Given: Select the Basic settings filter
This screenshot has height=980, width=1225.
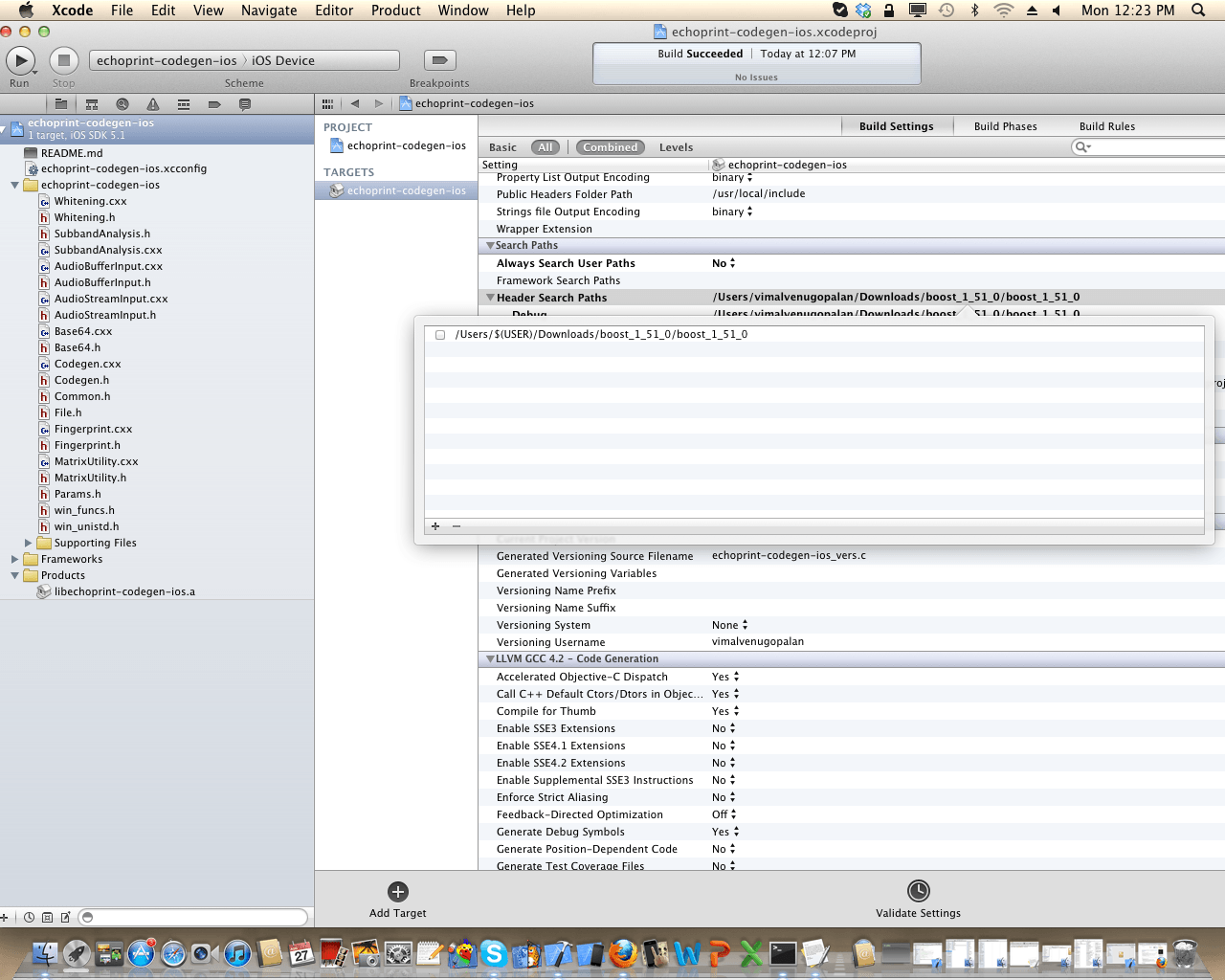Looking at the screenshot, I should click(502, 147).
